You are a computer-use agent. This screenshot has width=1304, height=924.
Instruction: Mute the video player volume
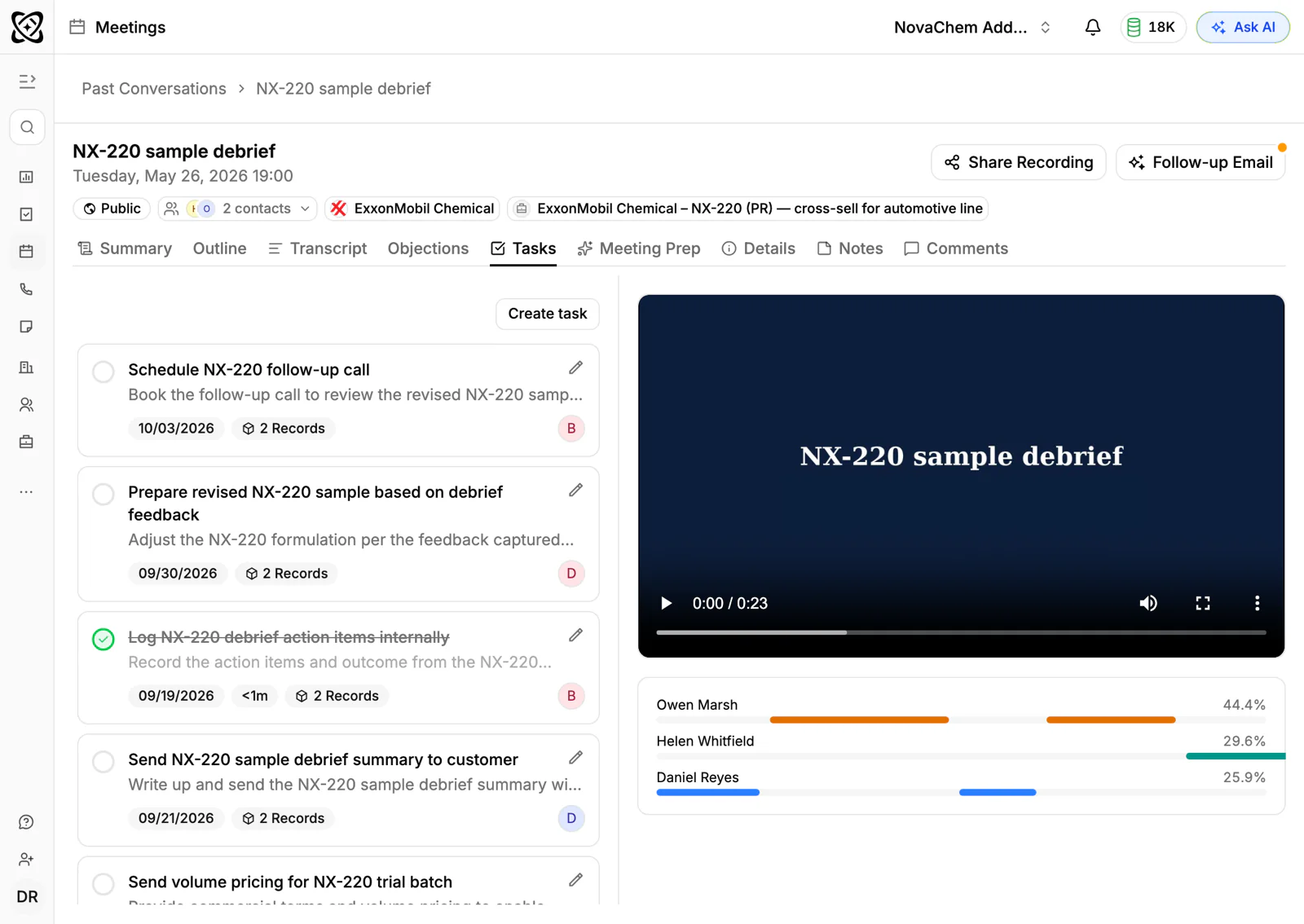click(x=1148, y=603)
